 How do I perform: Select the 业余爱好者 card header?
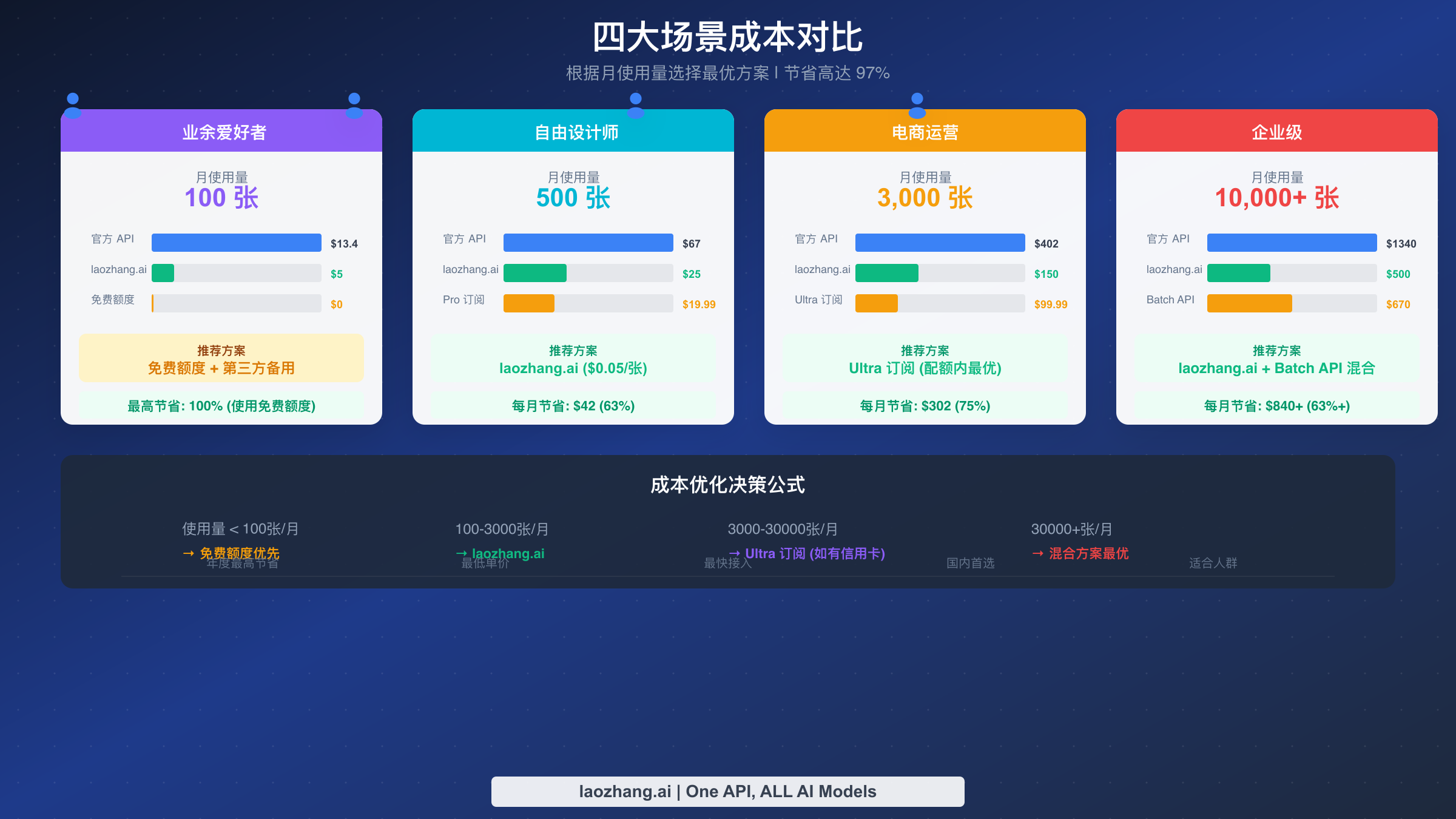tap(221, 132)
